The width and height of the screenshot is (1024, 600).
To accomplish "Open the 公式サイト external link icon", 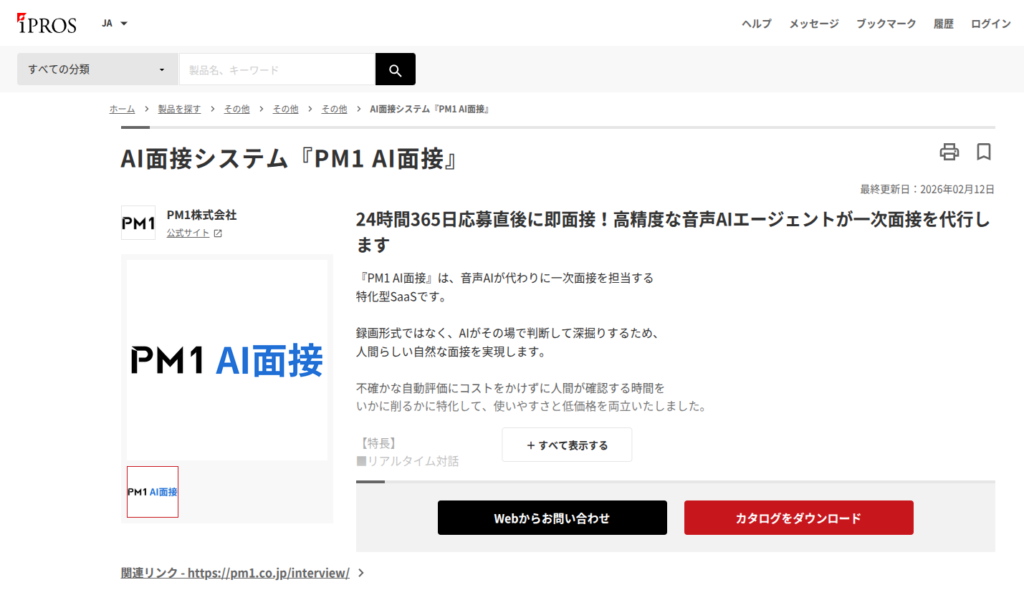I will [x=218, y=233].
